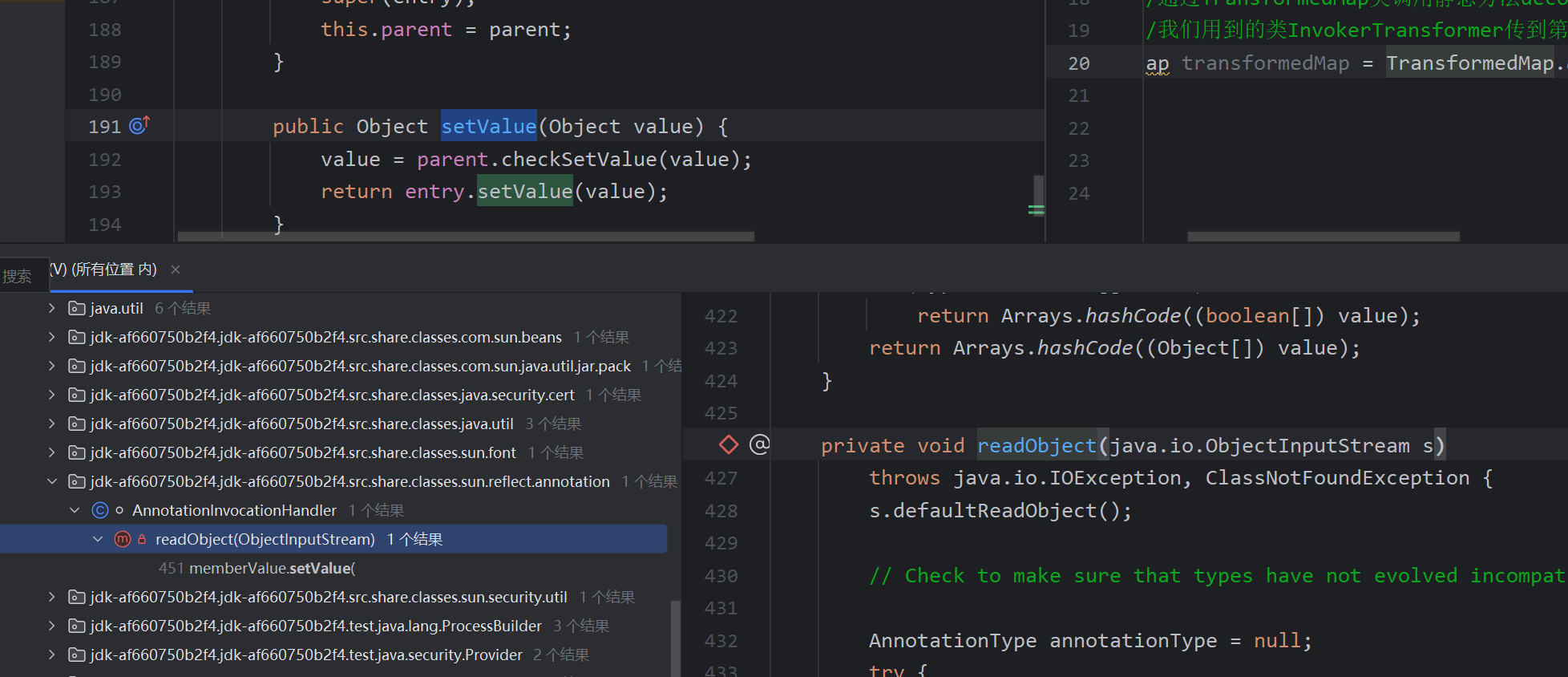Click the 'transformedMap' variable at line 20
The image size is (1568, 677).
coord(1266,63)
